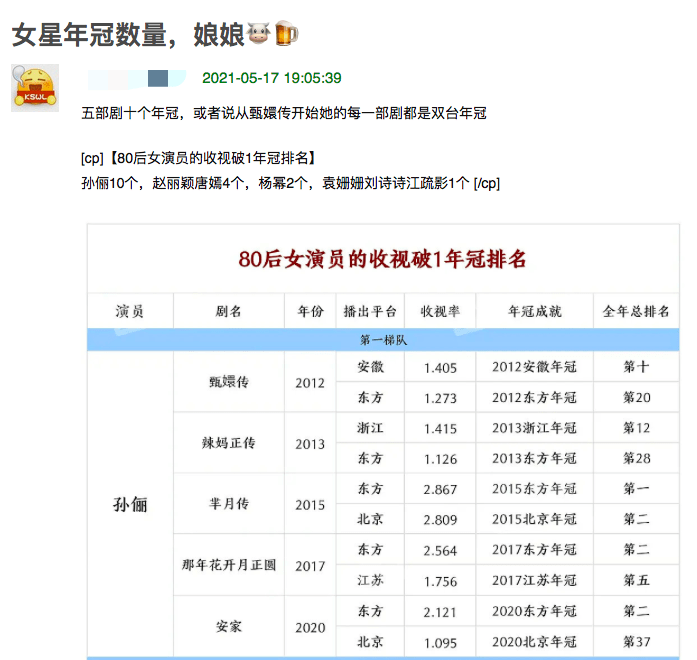The height and width of the screenshot is (660, 697).
Task: Click the 年冠成就 column header
Action: pos(534,311)
